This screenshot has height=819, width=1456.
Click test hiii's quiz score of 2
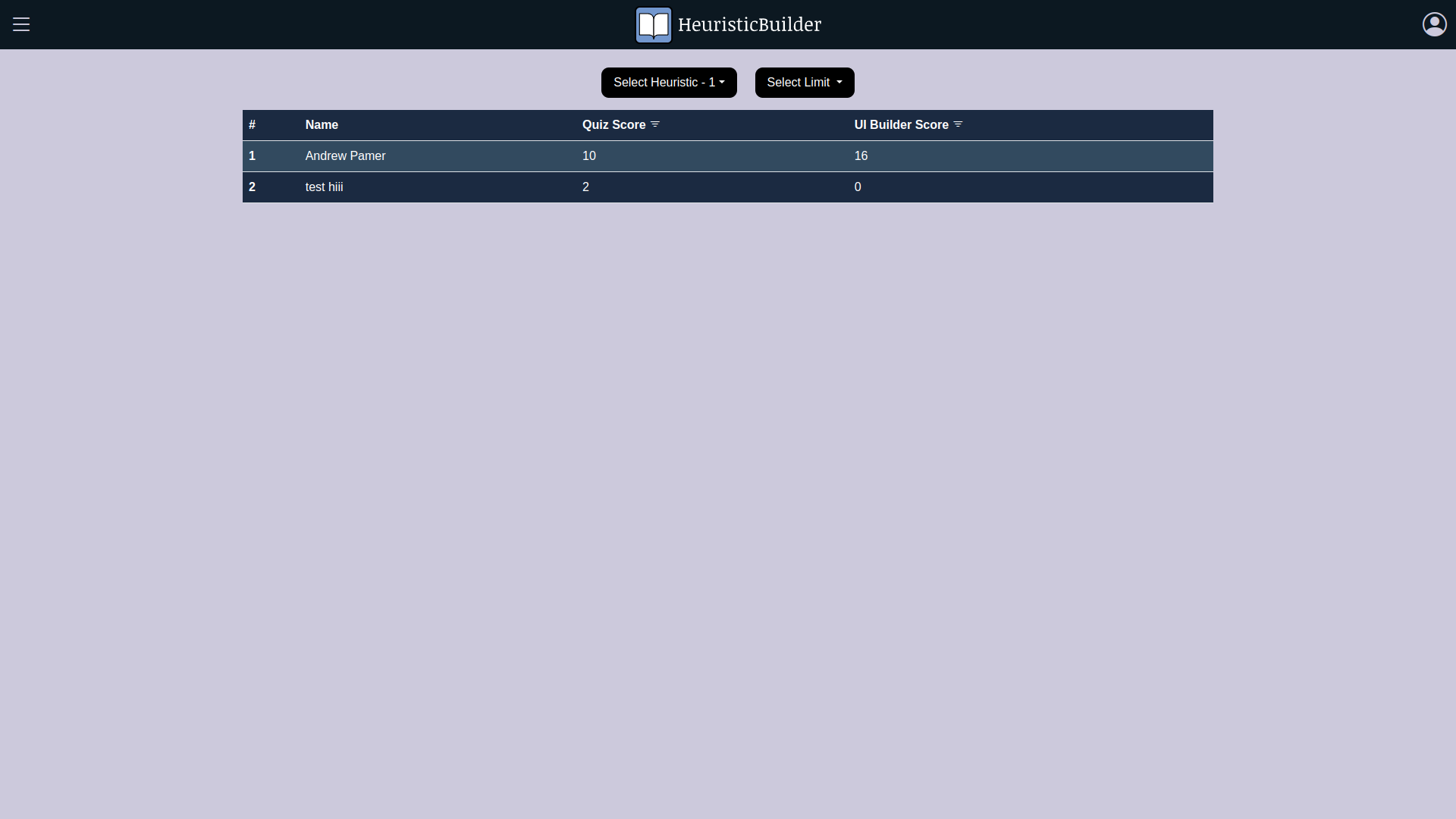tap(585, 187)
